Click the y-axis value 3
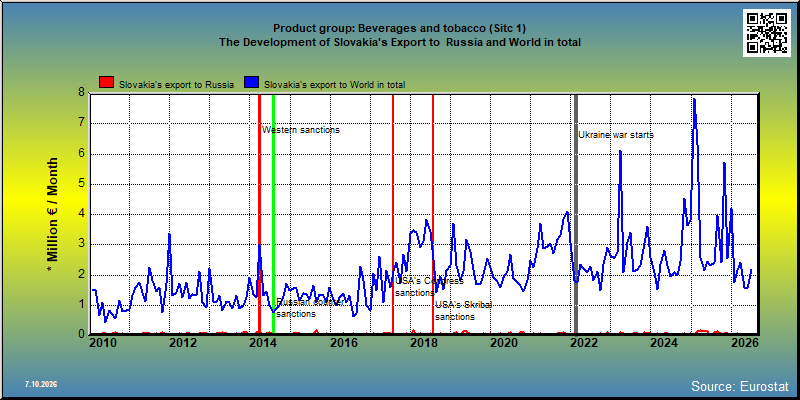800x400 pixels. pyautogui.click(x=81, y=244)
